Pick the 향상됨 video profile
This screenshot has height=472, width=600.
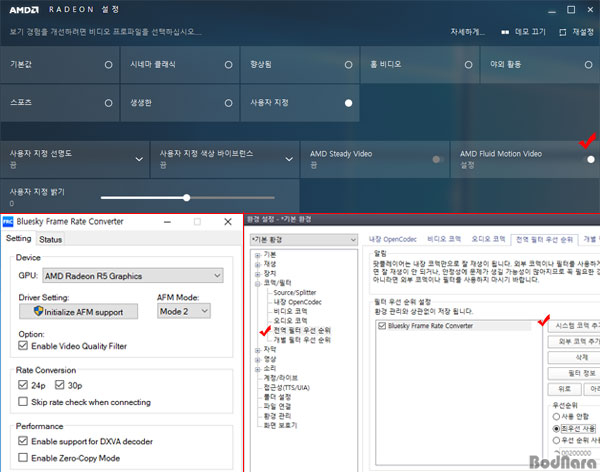point(300,65)
